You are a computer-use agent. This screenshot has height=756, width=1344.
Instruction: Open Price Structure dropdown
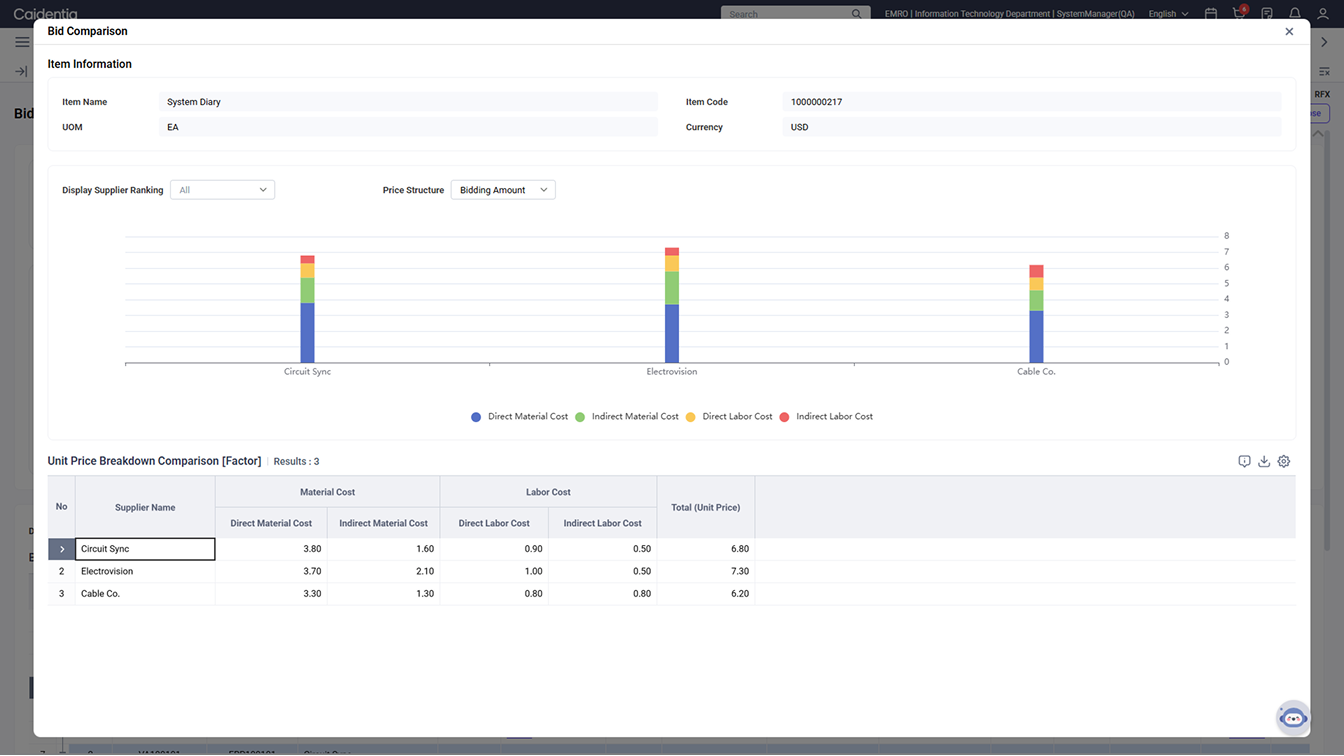503,190
